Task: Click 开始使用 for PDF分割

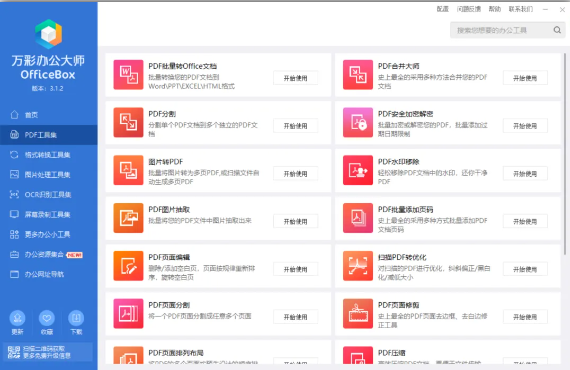Action: coord(296,126)
